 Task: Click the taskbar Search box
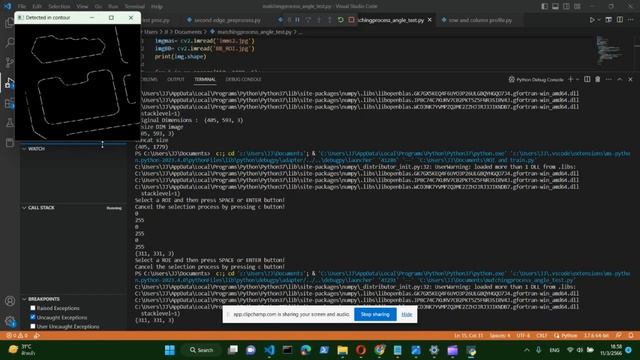pyautogui.click(x=202, y=350)
